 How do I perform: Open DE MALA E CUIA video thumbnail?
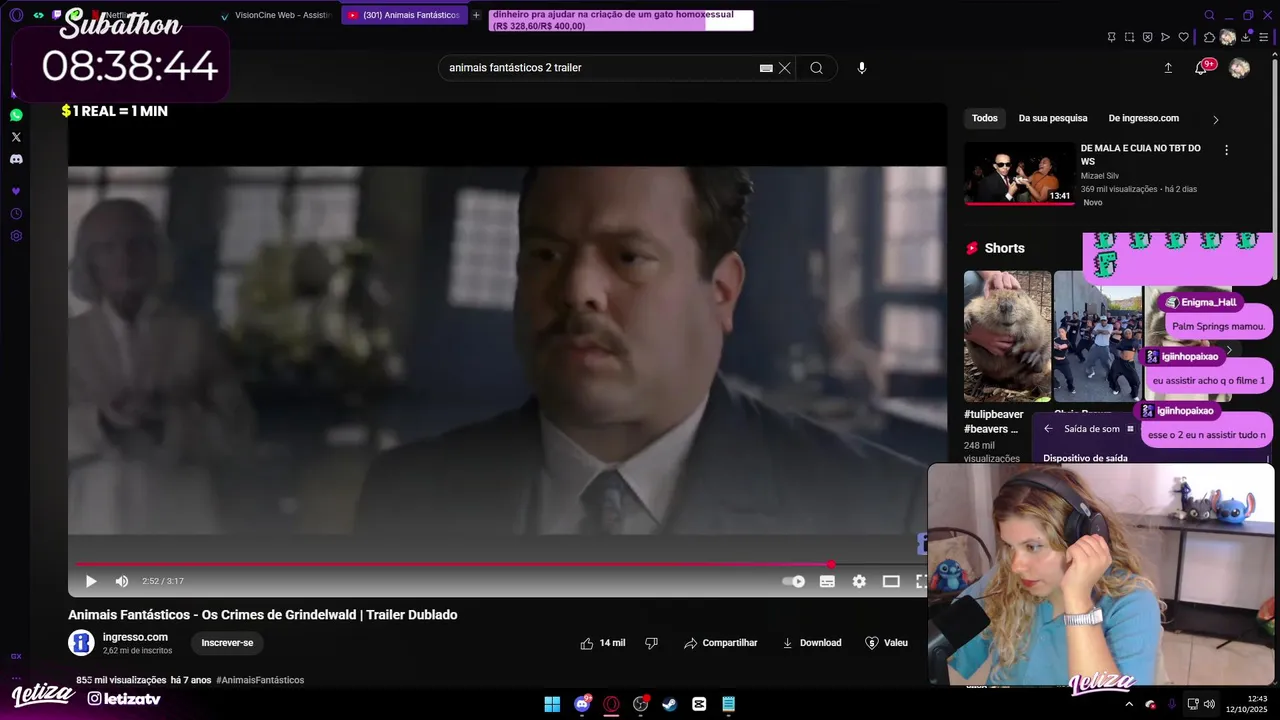tap(1019, 173)
